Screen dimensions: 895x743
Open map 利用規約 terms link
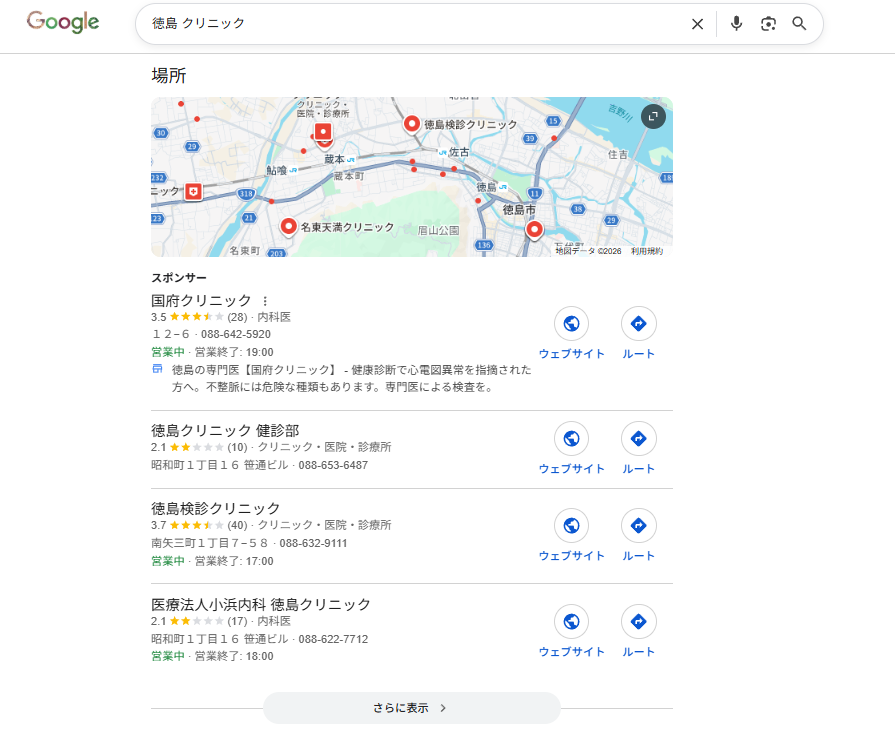coord(646,252)
